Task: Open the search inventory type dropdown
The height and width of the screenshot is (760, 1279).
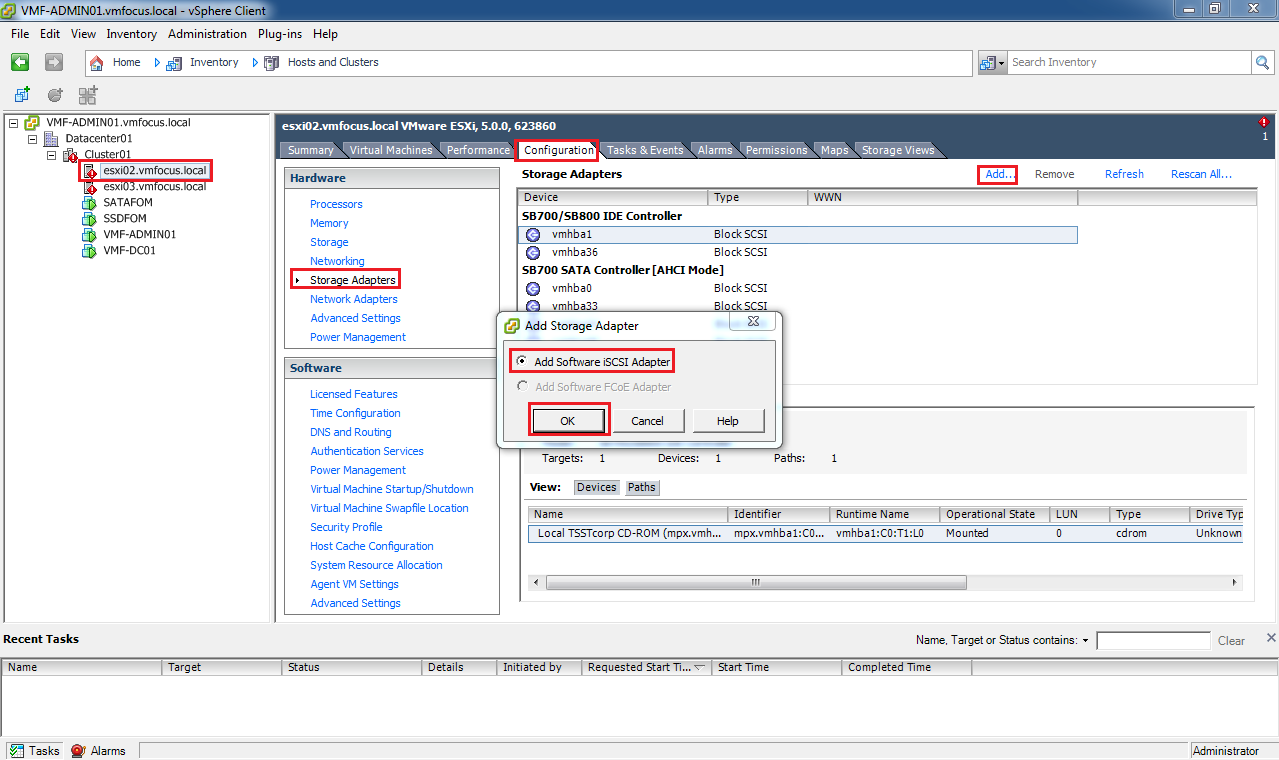Action: coord(992,62)
